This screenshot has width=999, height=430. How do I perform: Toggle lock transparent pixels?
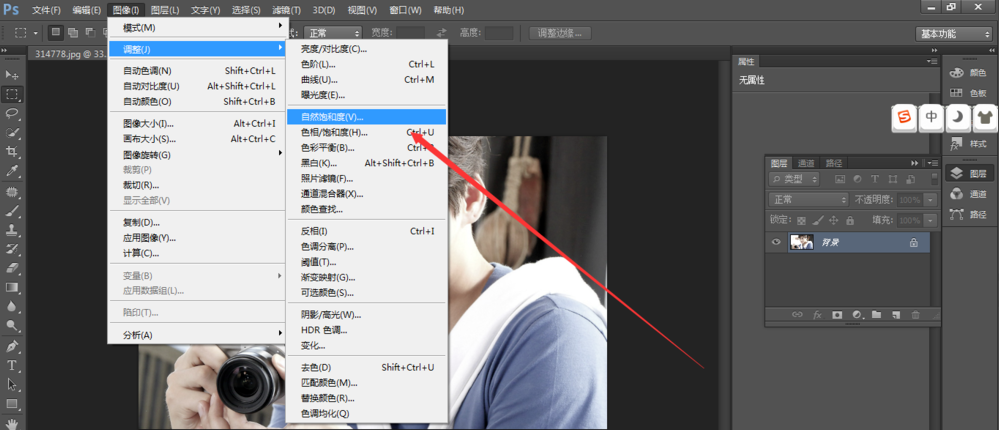point(801,220)
